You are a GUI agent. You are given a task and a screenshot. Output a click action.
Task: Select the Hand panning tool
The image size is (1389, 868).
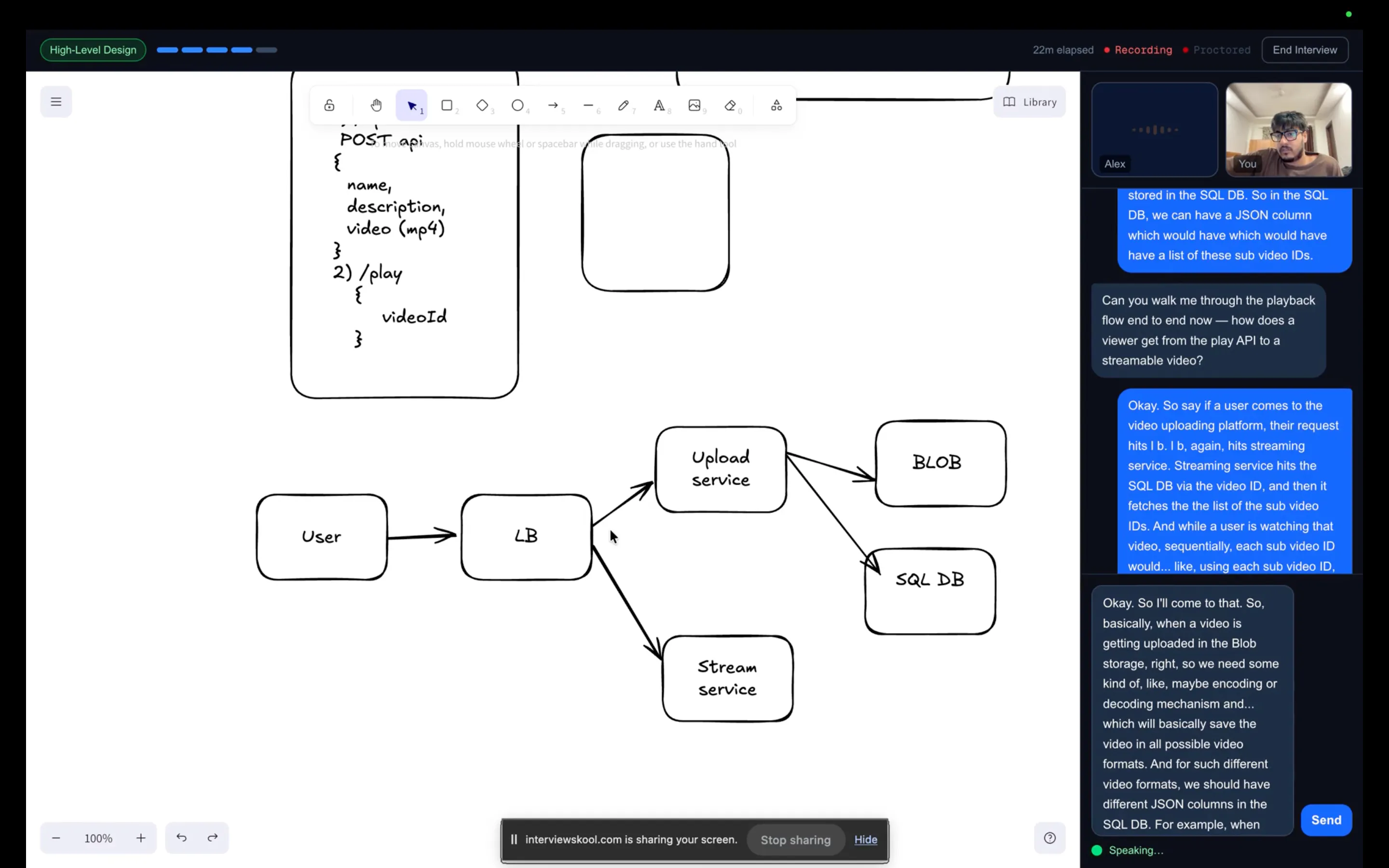coord(376,105)
